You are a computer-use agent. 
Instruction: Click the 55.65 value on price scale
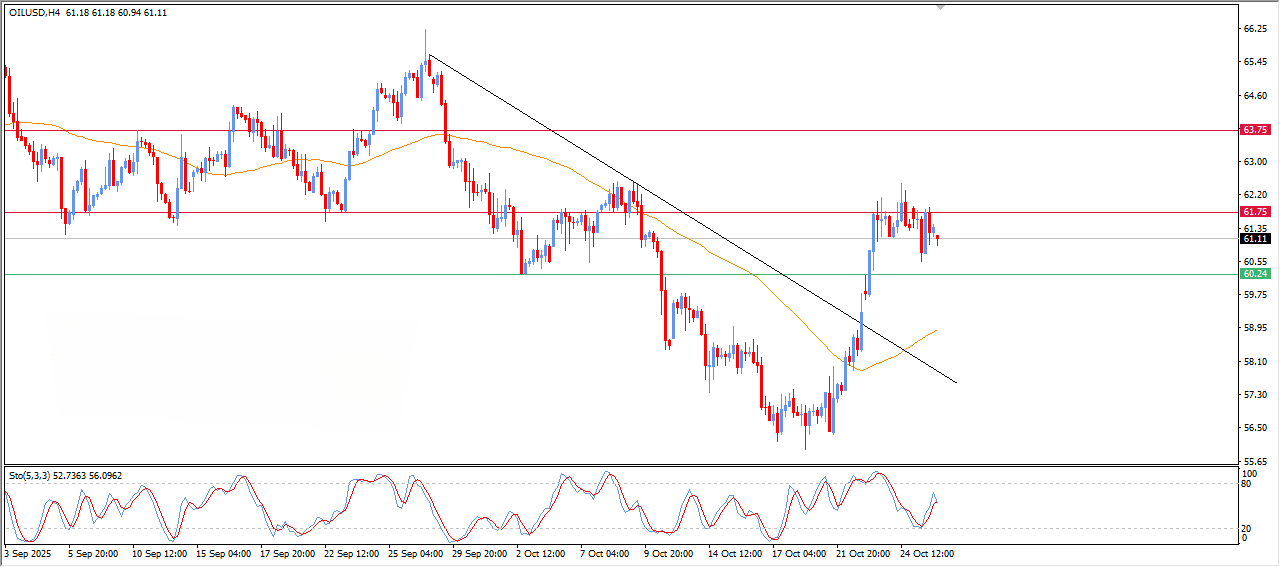point(1254,461)
